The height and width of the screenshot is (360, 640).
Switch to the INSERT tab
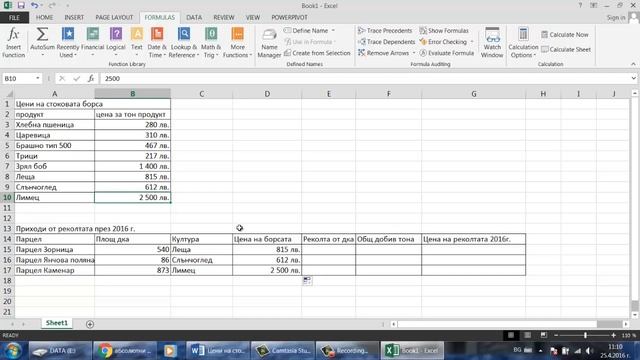[74, 18]
